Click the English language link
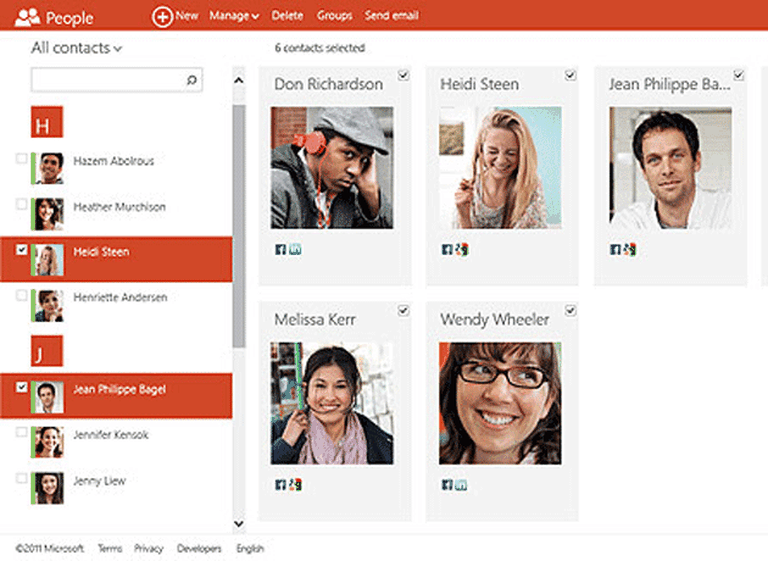Screen dimensions: 768x561 point(250,548)
